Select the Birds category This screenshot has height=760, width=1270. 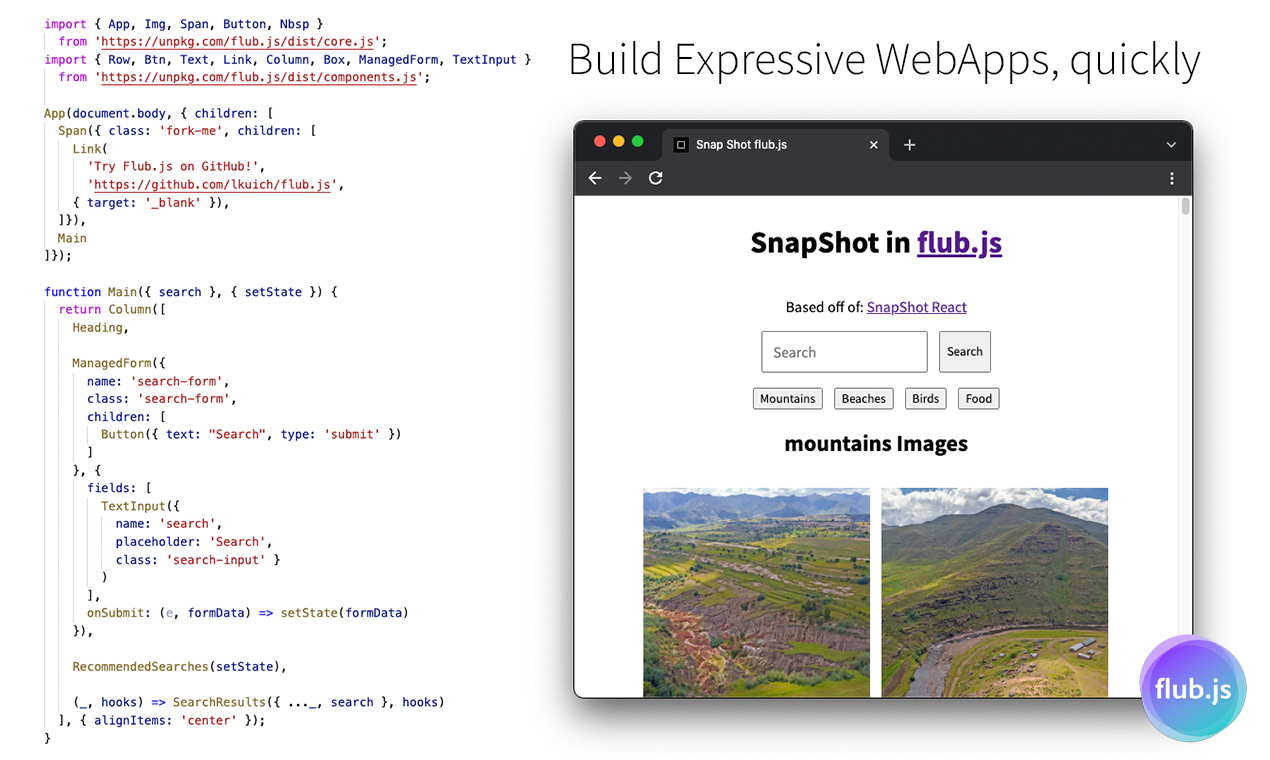coord(925,398)
